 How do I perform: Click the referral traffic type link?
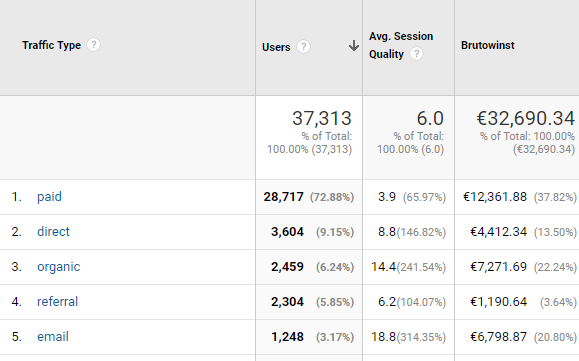(x=57, y=302)
